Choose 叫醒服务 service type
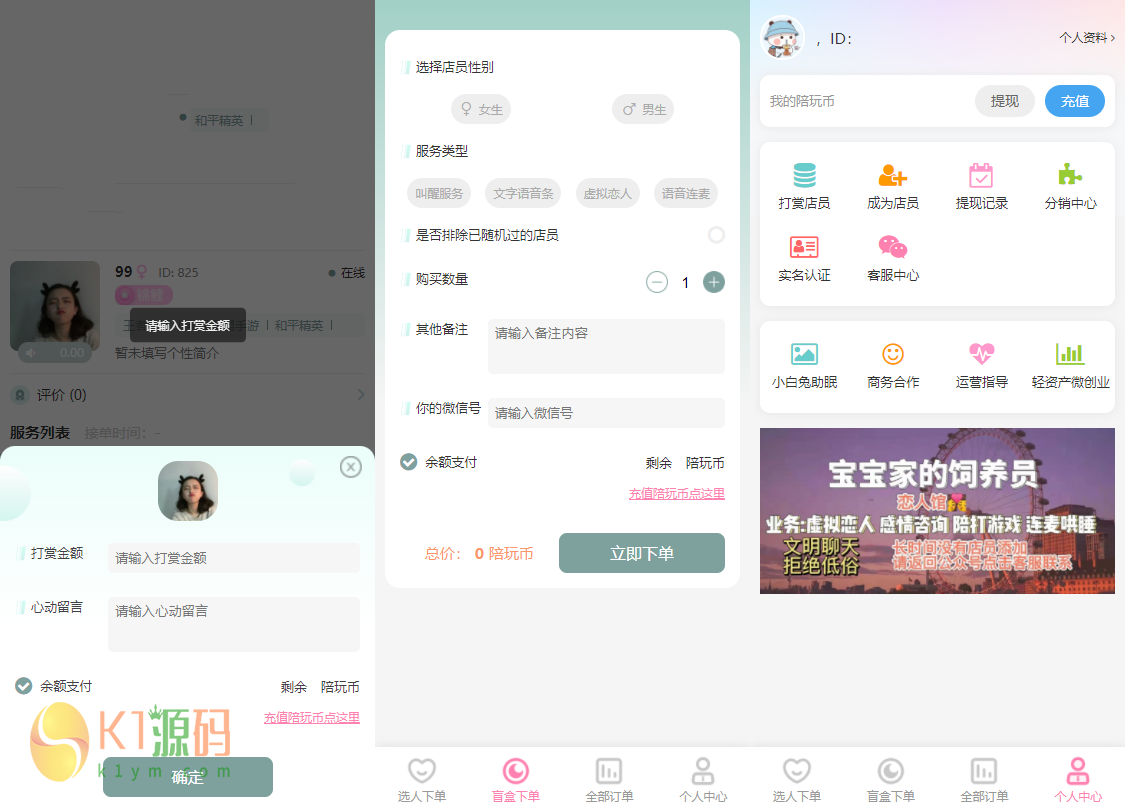The height and width of the screenshot is (812, 1125). tap(439, 193)
